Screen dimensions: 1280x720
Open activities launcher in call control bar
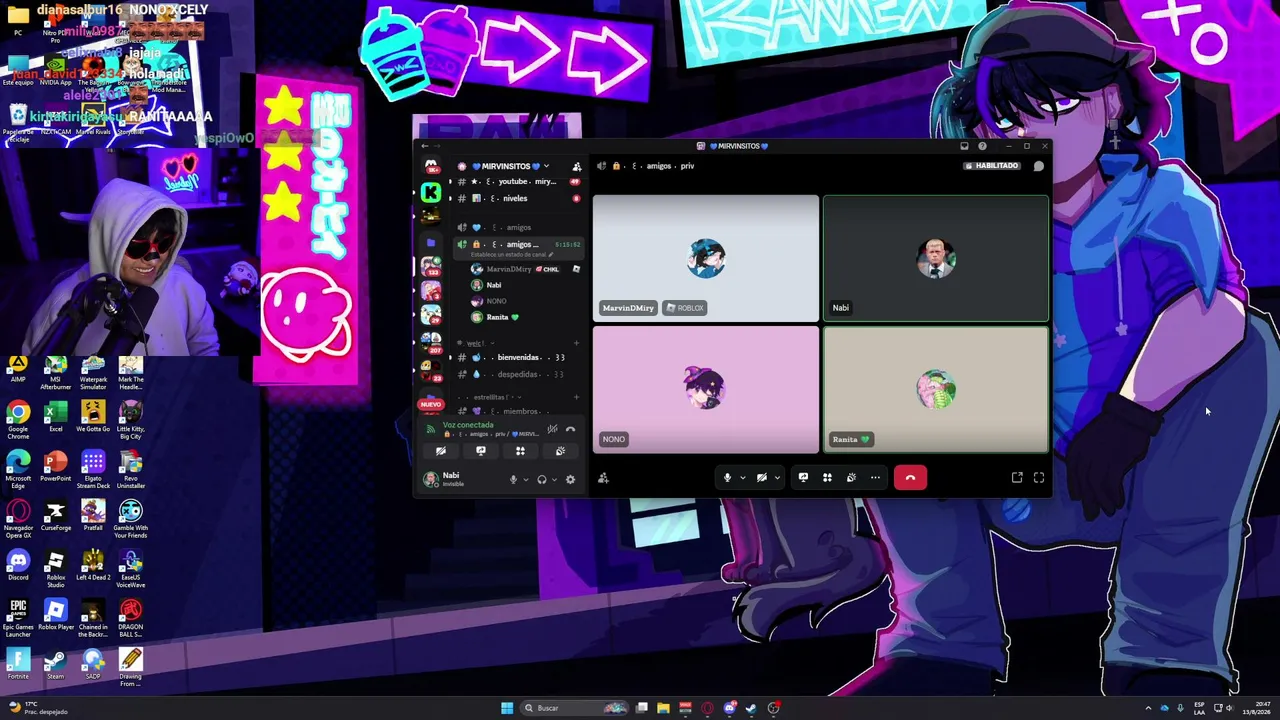(x=827, y=478)
